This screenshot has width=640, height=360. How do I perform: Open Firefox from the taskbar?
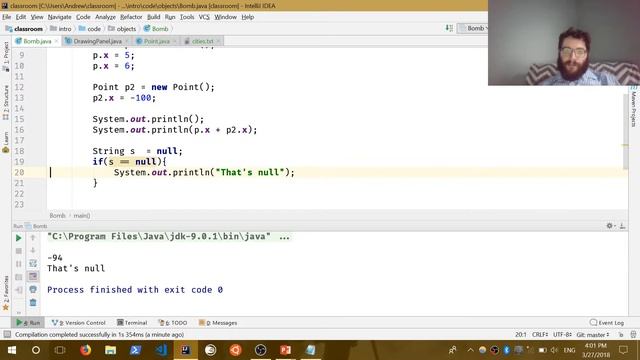click(x=85, y=350)
